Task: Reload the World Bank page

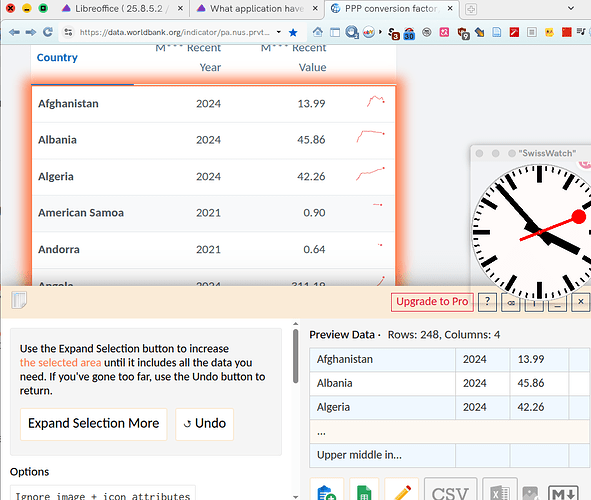Action: (x=47, y=32)
